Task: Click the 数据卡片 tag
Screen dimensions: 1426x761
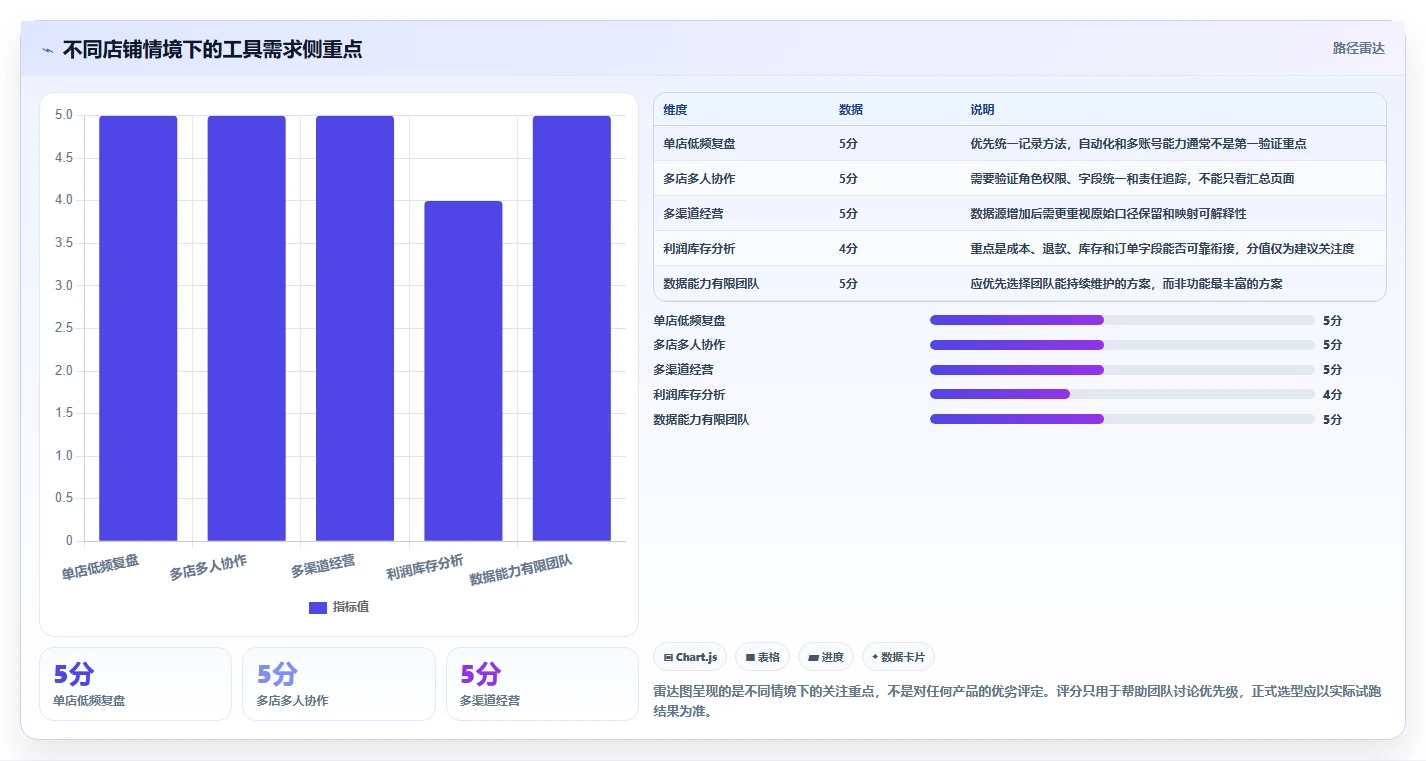Action: click(898, 657)
